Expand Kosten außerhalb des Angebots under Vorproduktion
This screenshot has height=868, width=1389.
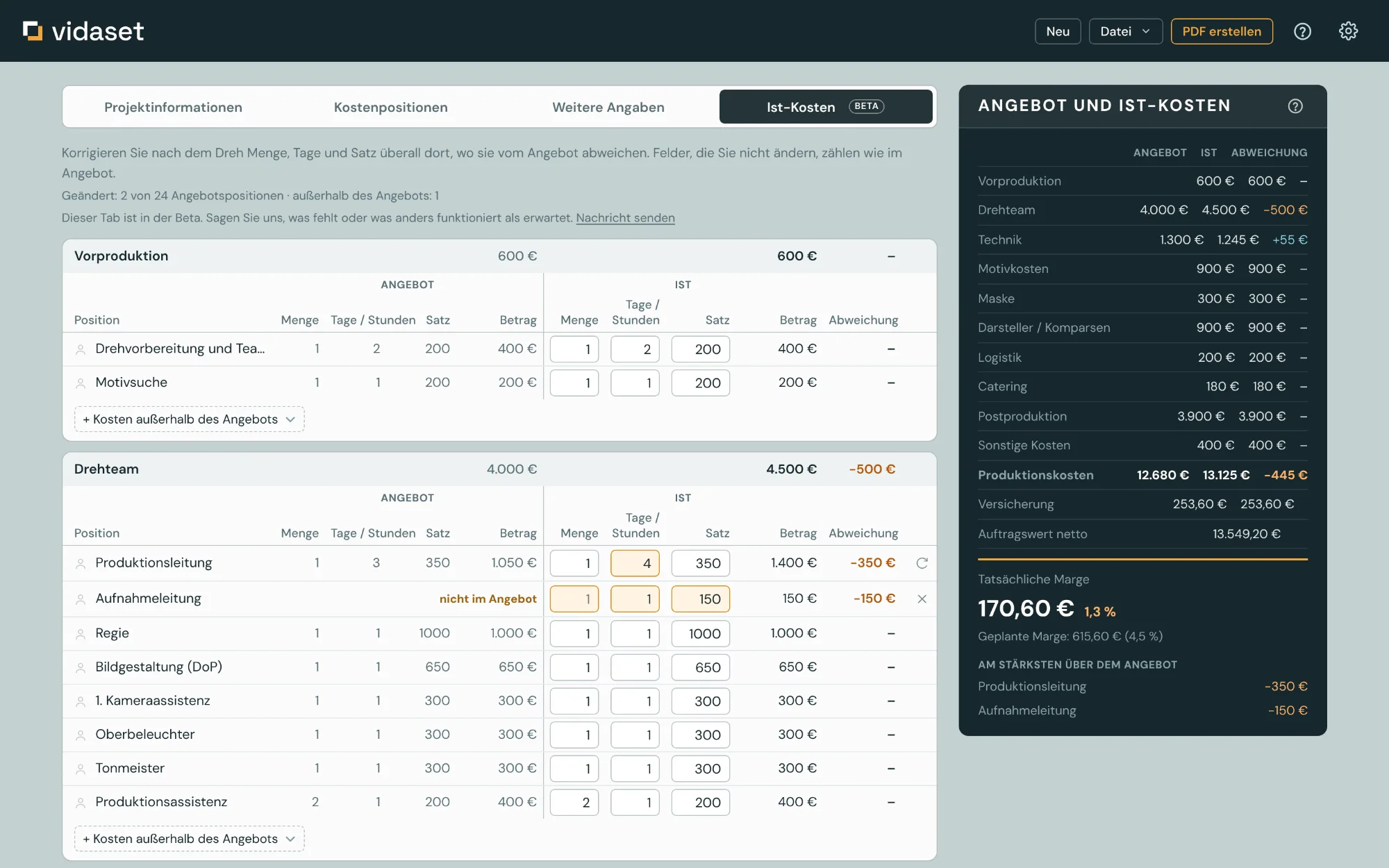[189, 419]
